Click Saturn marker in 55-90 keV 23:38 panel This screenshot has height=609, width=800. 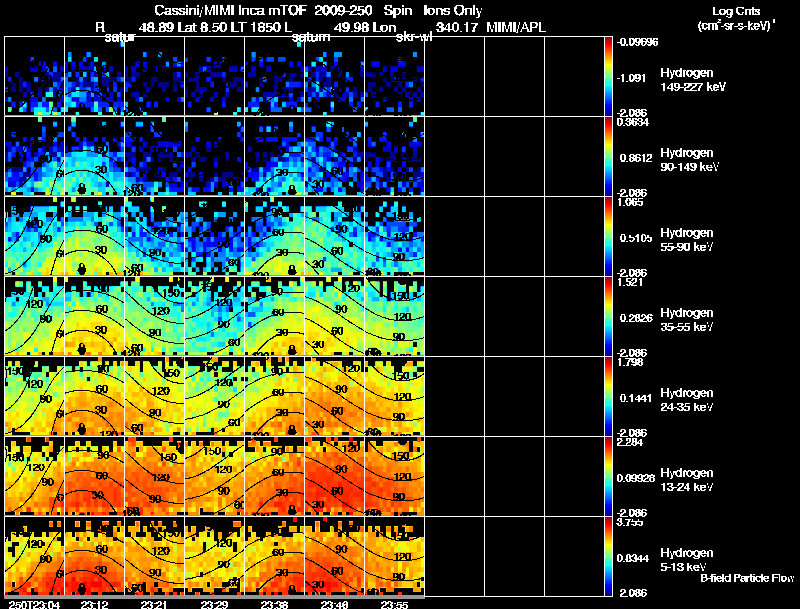tap(292, 270)
